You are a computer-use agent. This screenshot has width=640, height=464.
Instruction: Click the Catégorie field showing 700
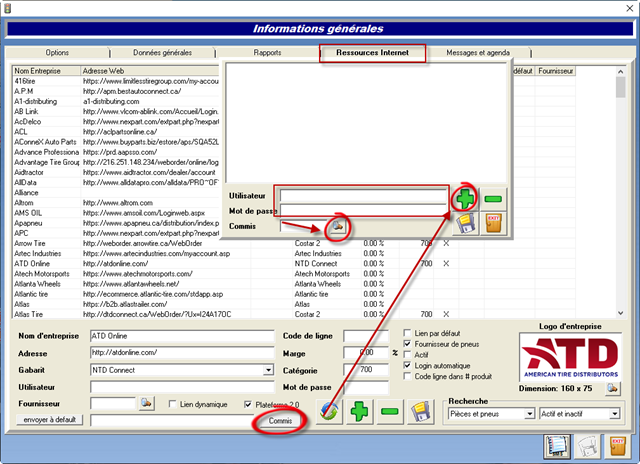[366, 370]
